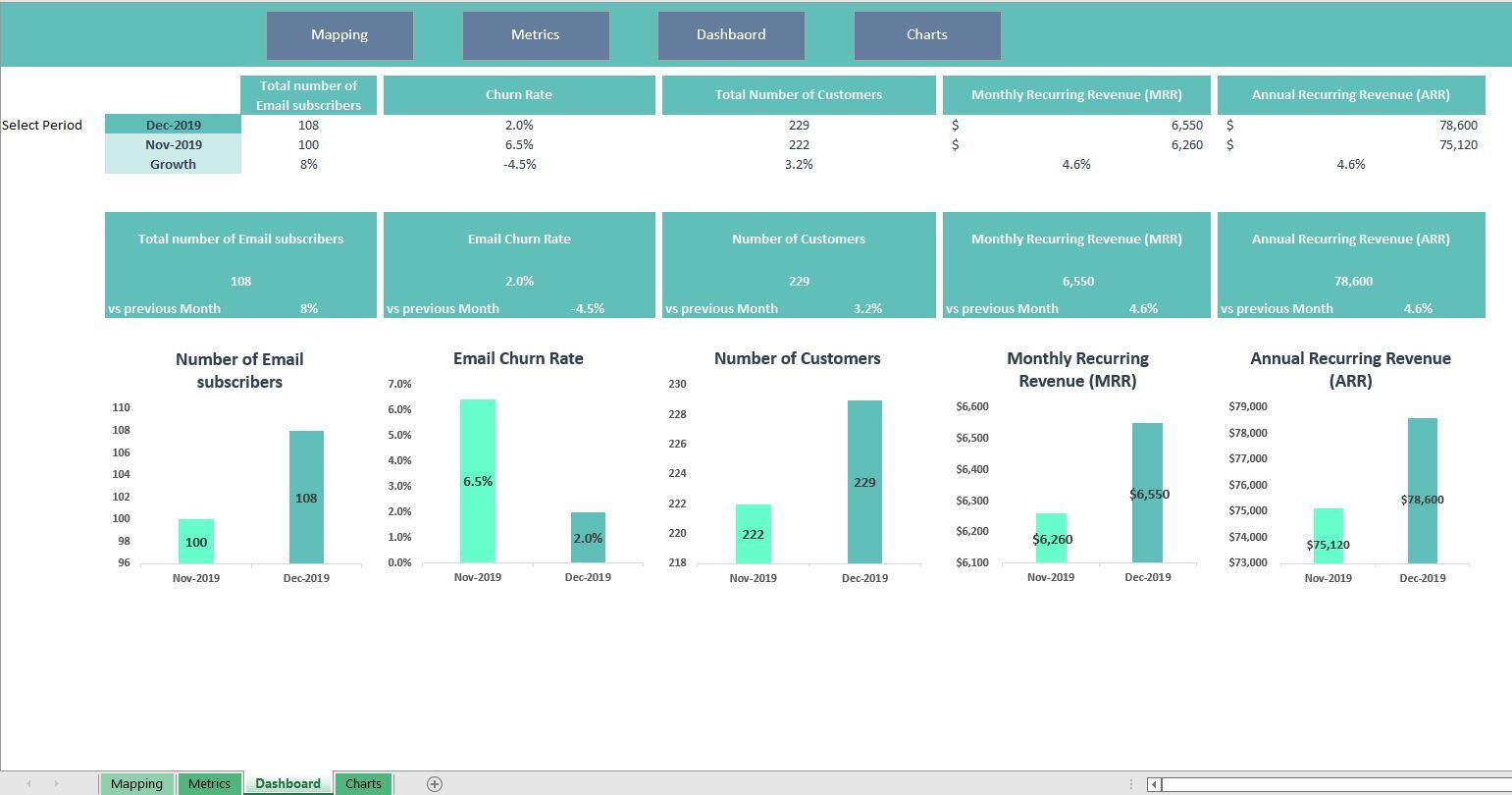1512x795 pixels.
Task: Add a new worksheet with the plus icon
Action: (433, 783)
